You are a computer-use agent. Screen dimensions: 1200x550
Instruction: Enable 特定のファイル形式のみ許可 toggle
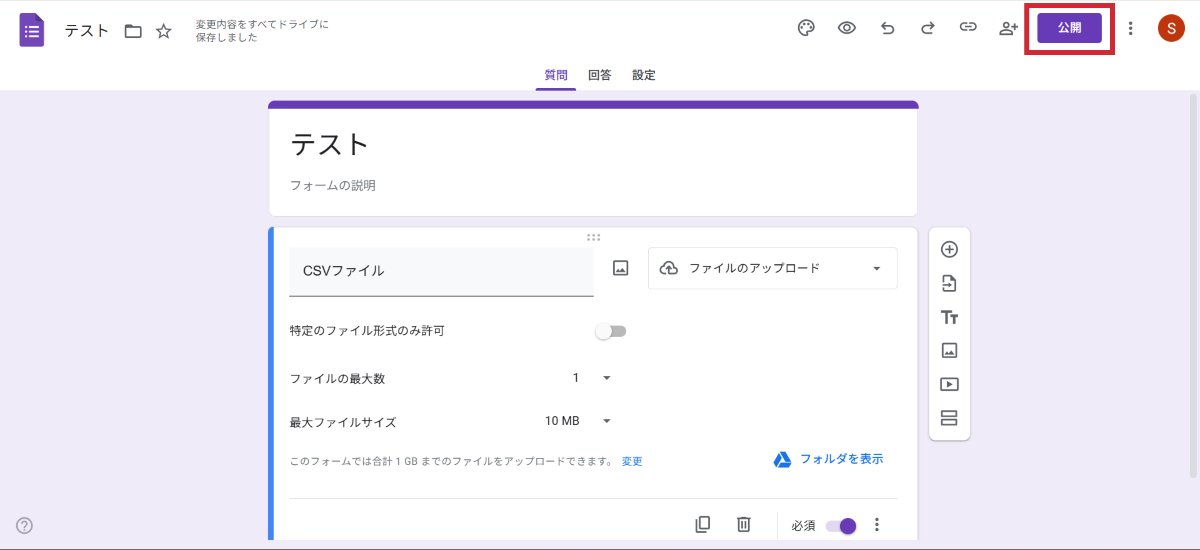[610, 331]
